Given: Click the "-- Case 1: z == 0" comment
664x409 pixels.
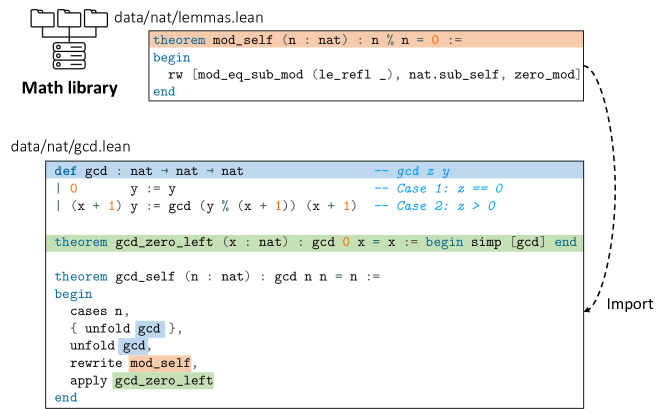Looking at the screenshot, I should pos(438,188).
